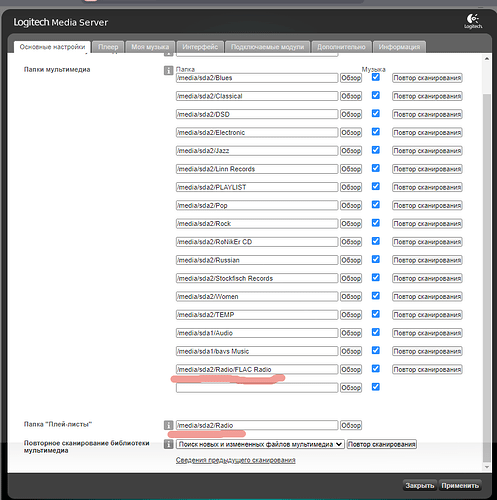Image resolution: width=497 pixels, height=500 pixels.
Task: Rescan the /media/sda2/Radio/FLAC Radio folder
Action: coord(427,369)
